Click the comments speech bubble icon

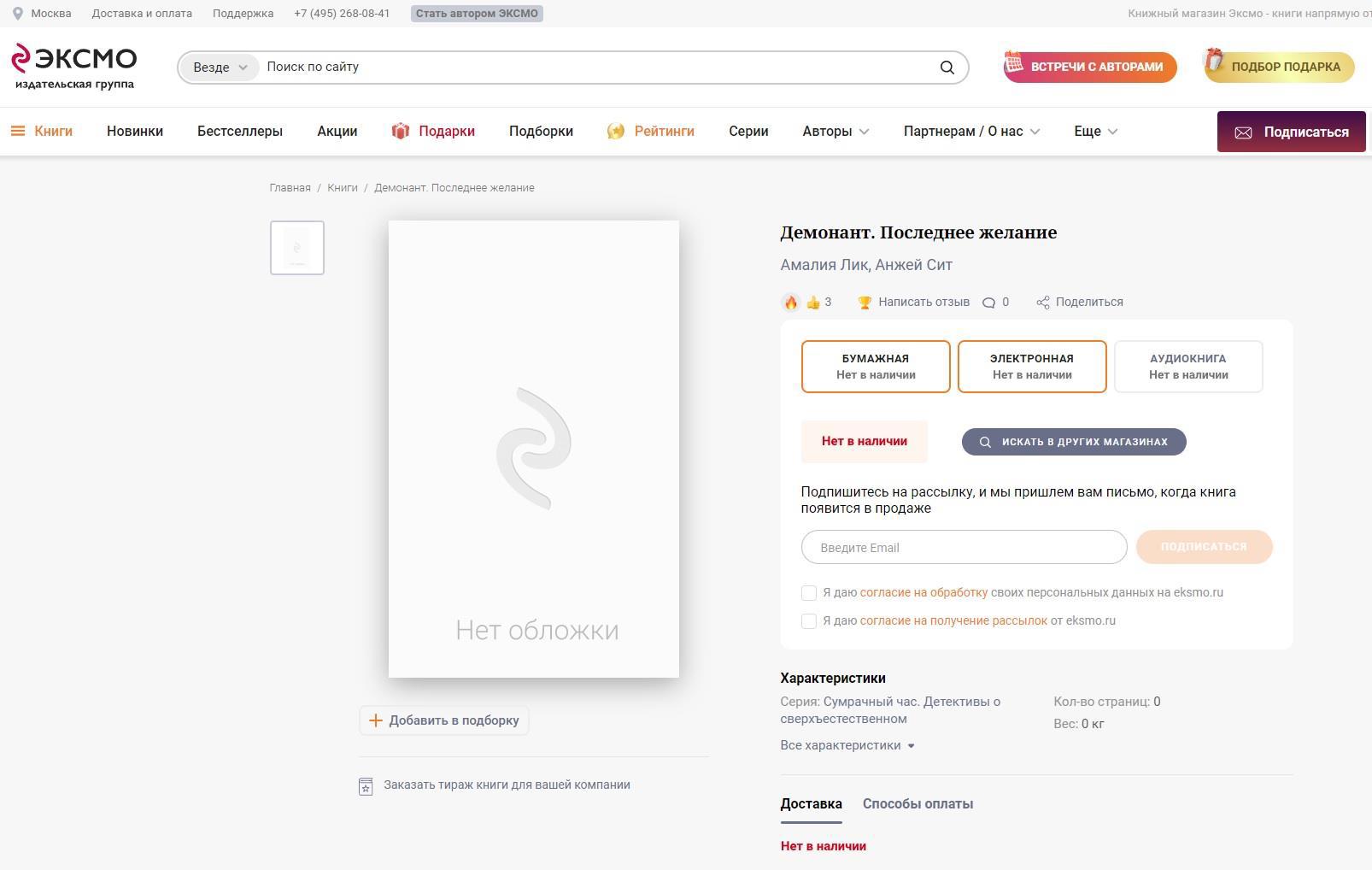point(988,303)
